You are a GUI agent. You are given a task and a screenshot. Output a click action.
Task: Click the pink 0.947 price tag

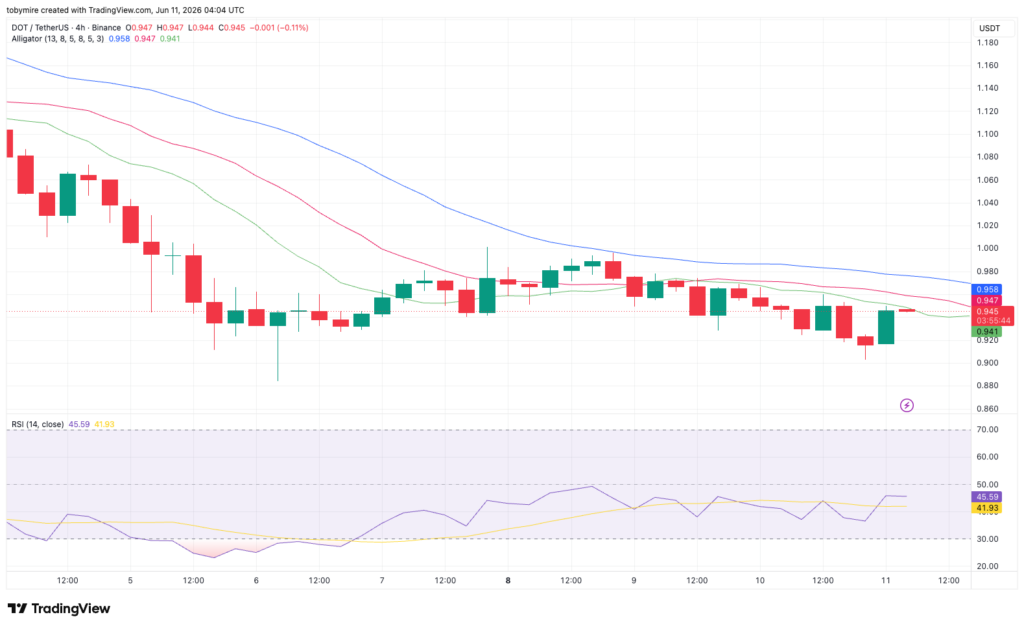pyautogui.click(x=987, y=300)
